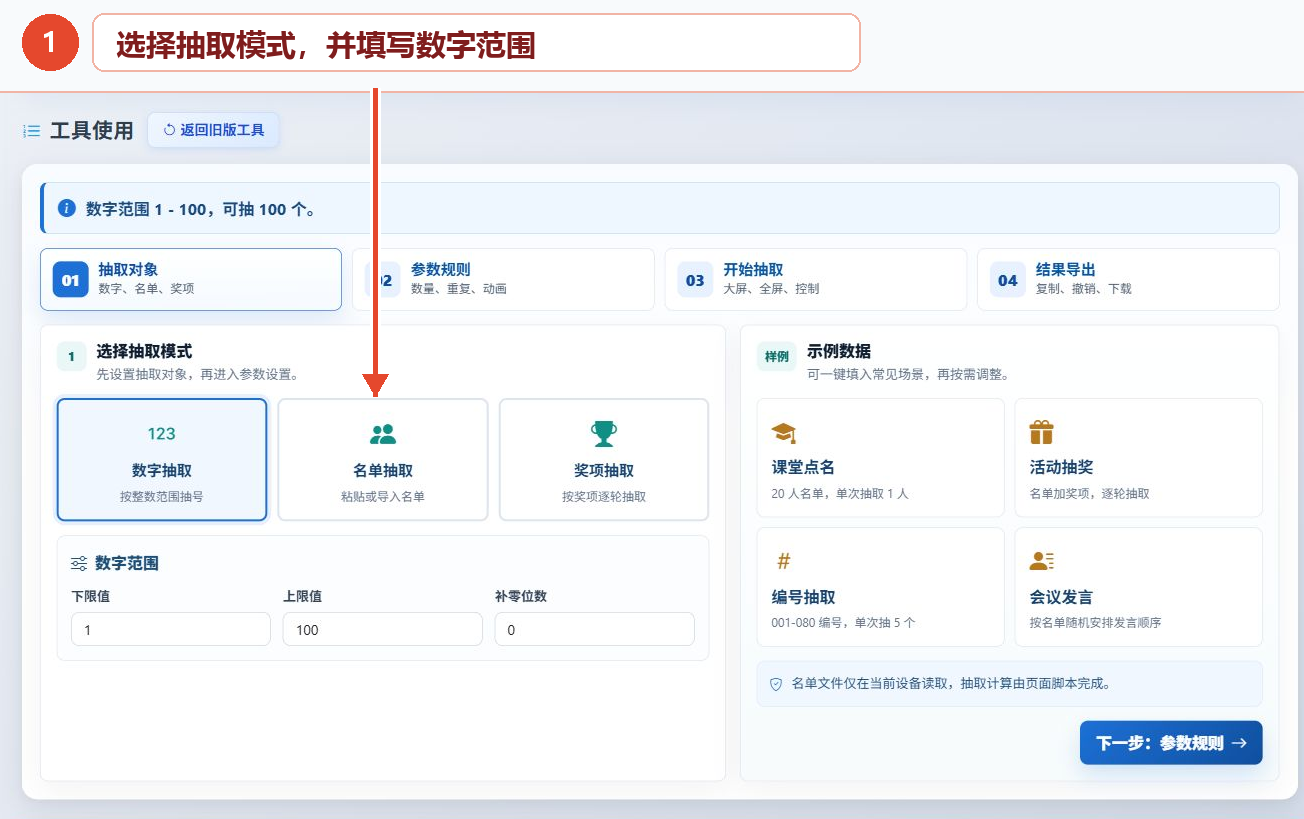Open the 结果导出 step tab
The image size is (1304, 819).
tap(1128, 279)
